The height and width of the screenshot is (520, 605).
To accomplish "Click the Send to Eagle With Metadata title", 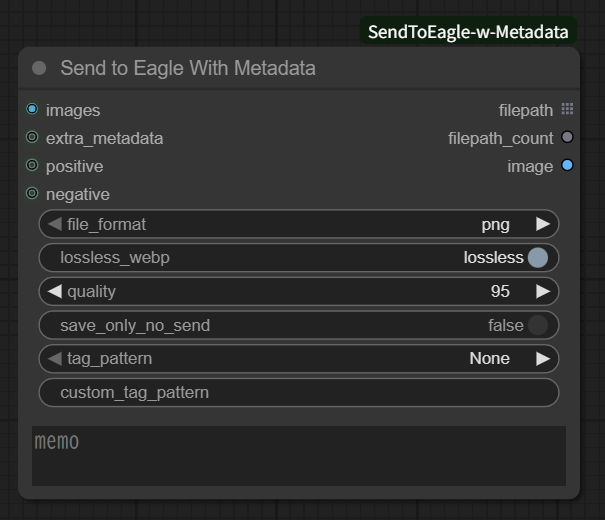I will tap(188, 68).
